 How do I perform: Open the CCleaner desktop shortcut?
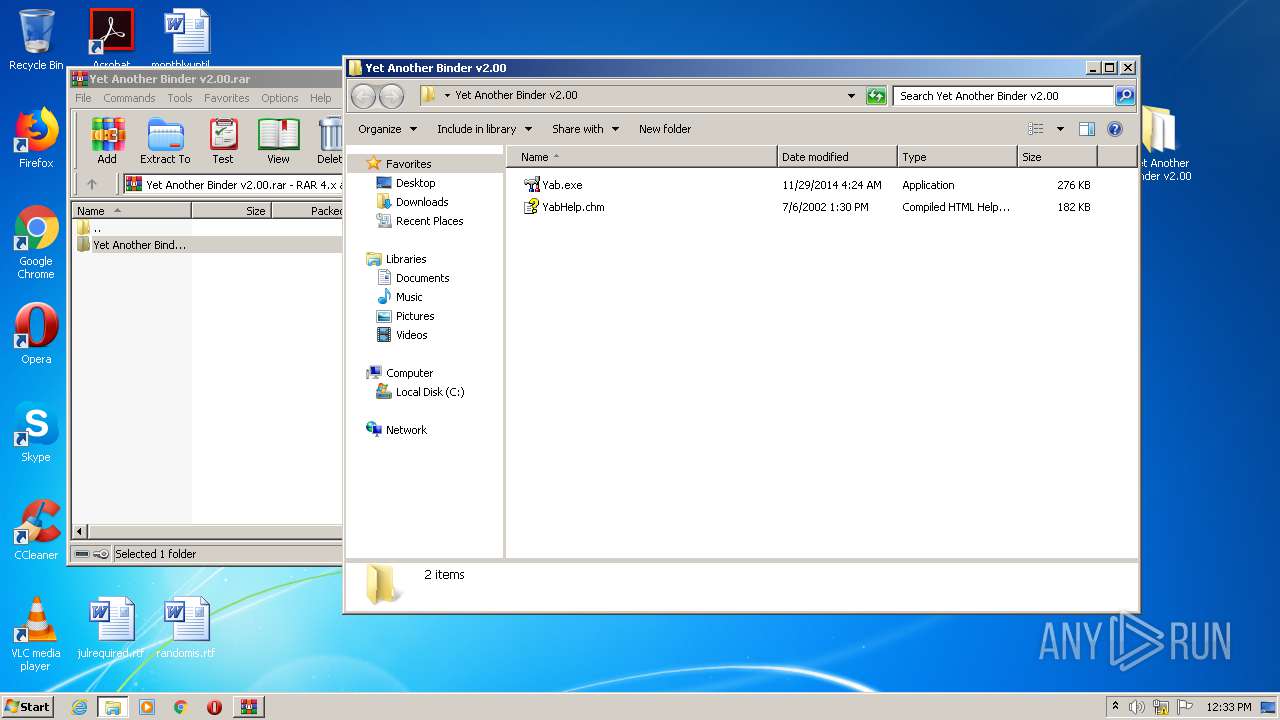(36, 530)
